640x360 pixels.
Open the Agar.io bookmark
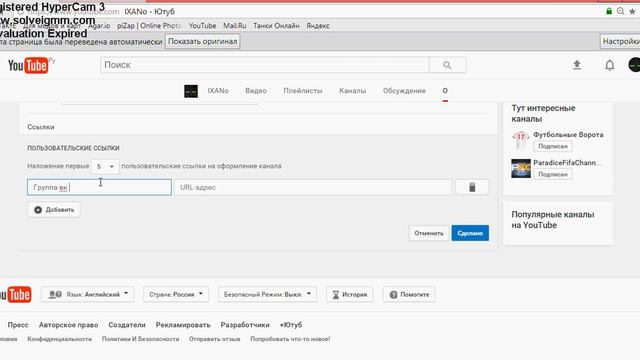click(99, 26)
